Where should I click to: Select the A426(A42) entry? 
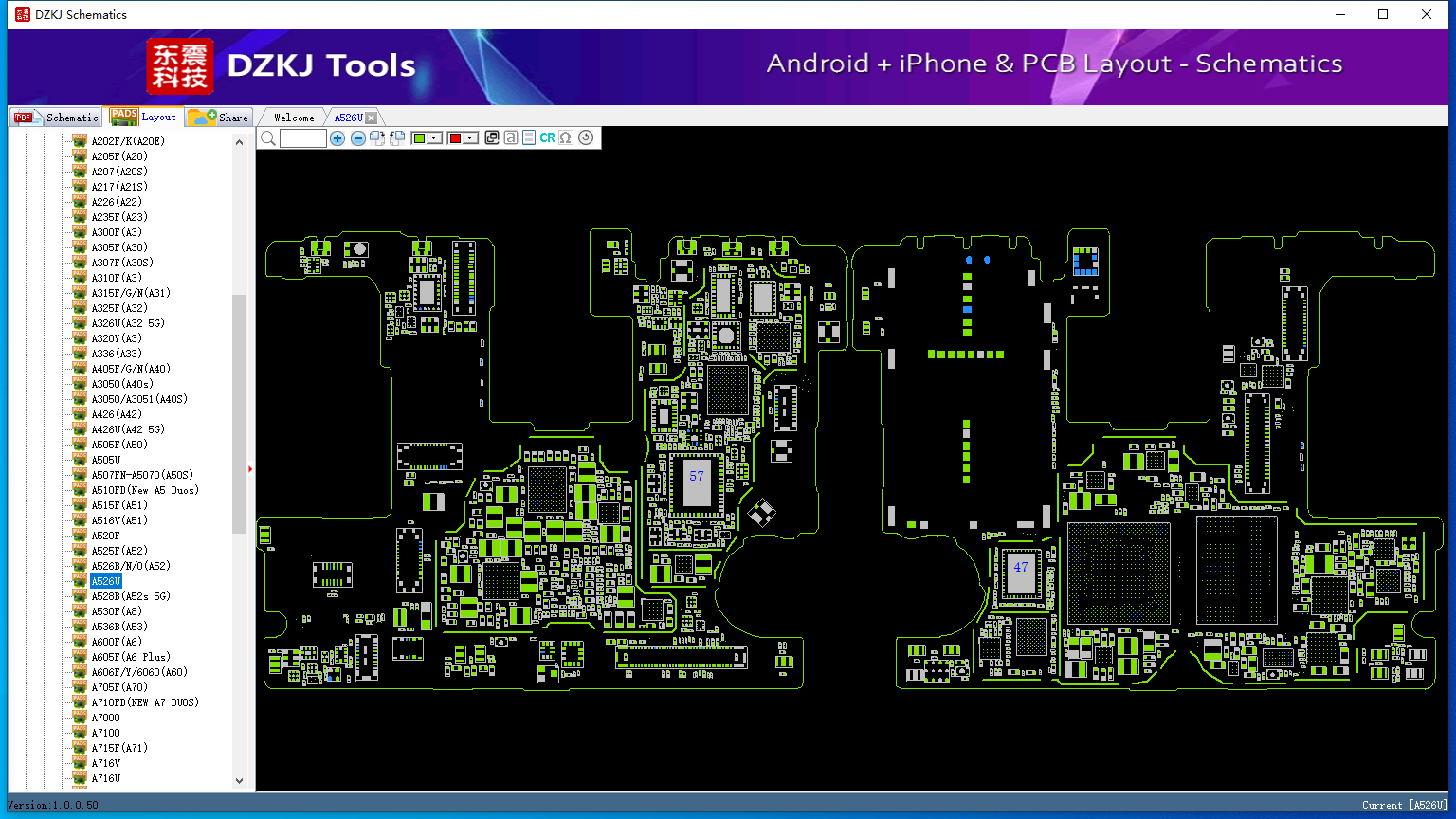point(117,414)
